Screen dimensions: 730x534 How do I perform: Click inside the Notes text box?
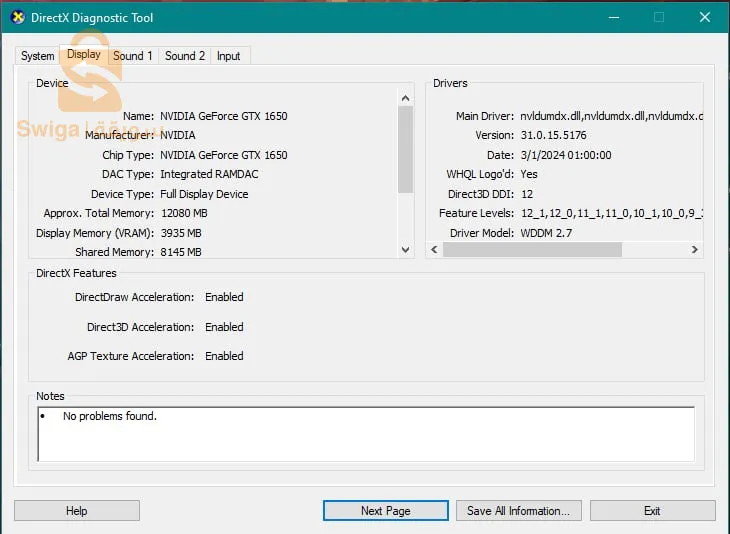(365, 433)
